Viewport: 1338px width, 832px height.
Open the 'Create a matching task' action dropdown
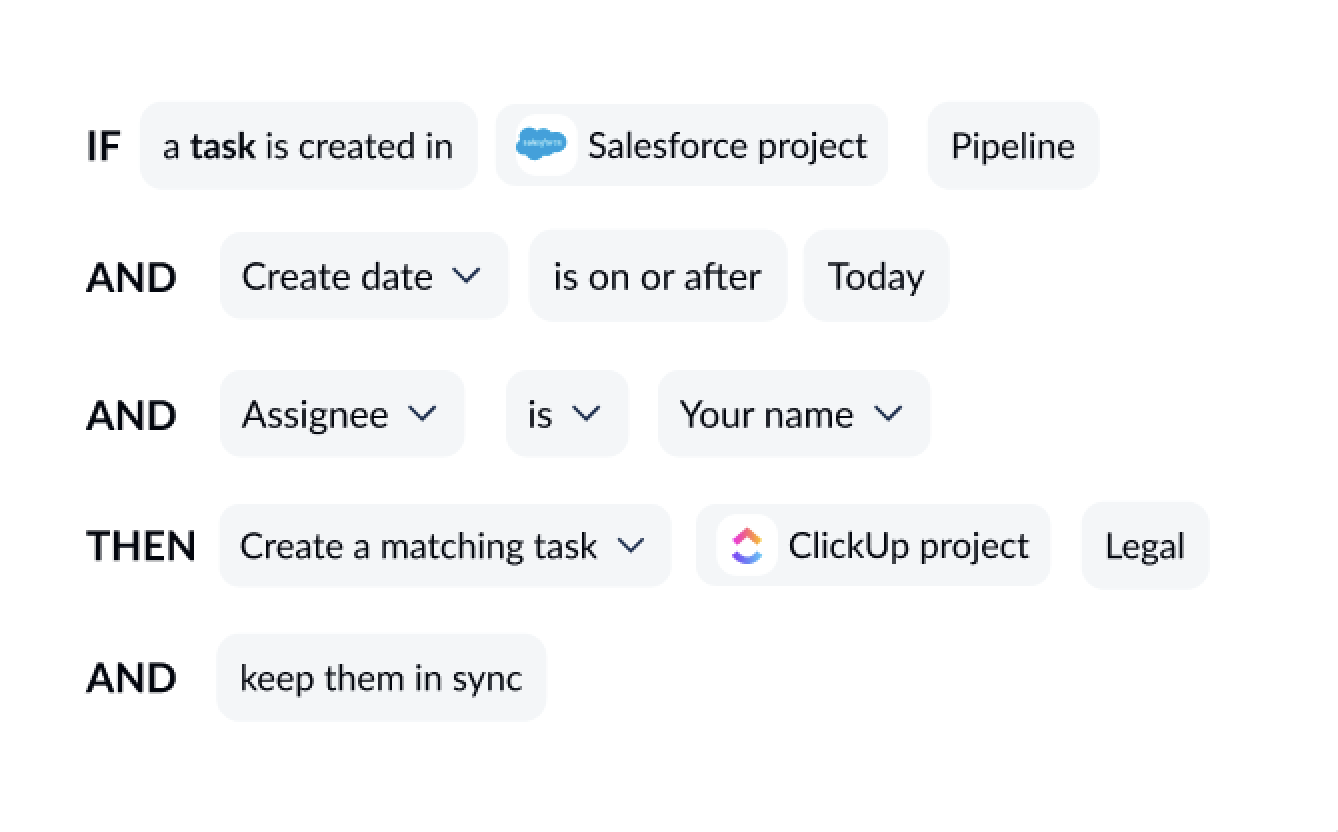pyautogui.click(x=418, y=546)
